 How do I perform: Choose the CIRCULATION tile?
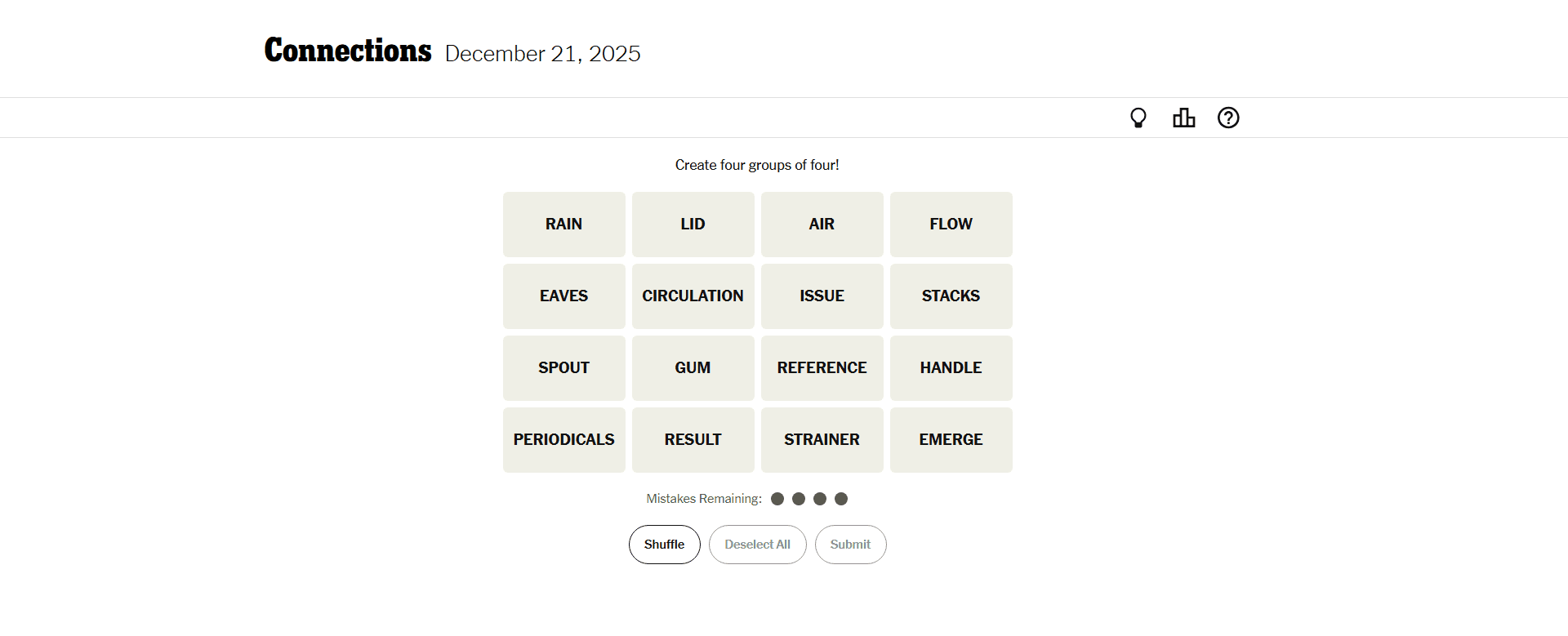point(693,296)
